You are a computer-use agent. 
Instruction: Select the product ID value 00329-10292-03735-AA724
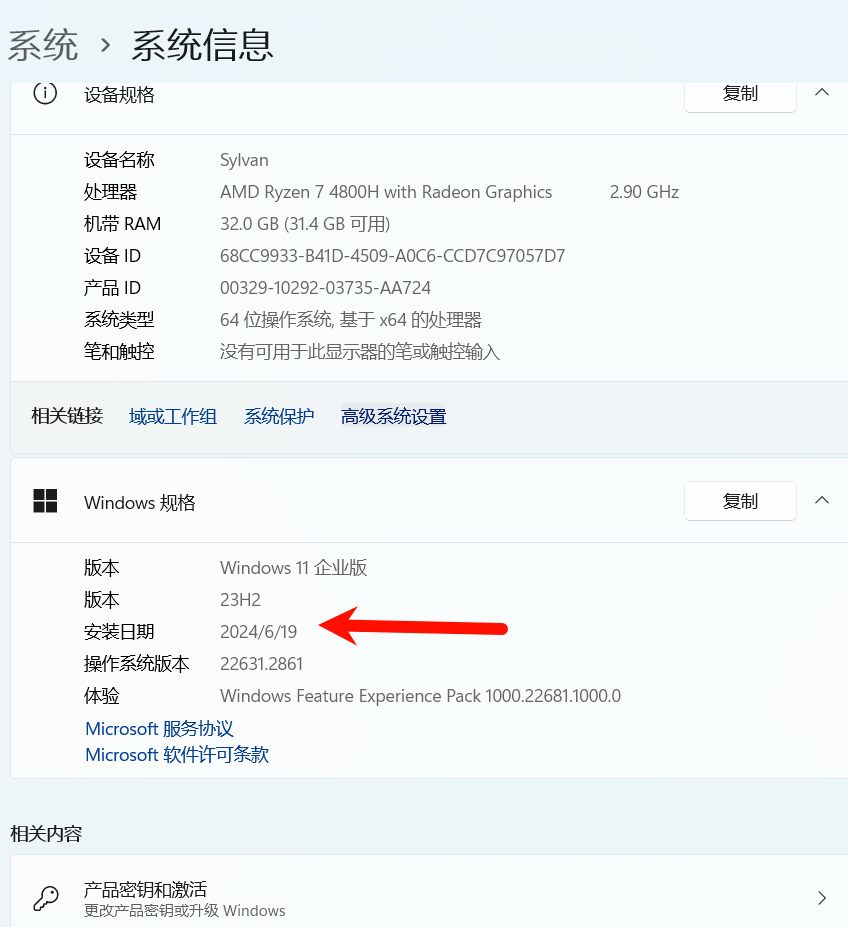pos(325,288)
